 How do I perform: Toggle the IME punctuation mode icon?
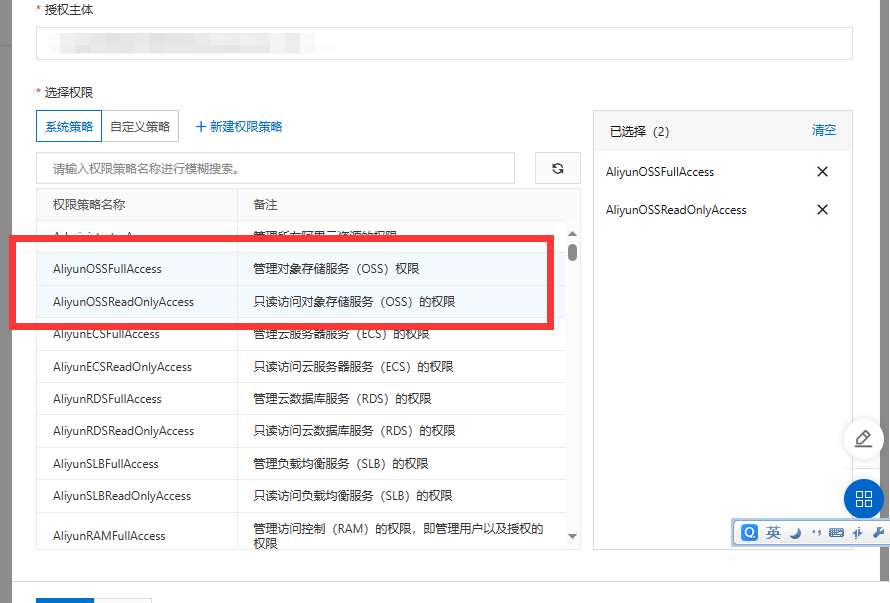[815, 533]
